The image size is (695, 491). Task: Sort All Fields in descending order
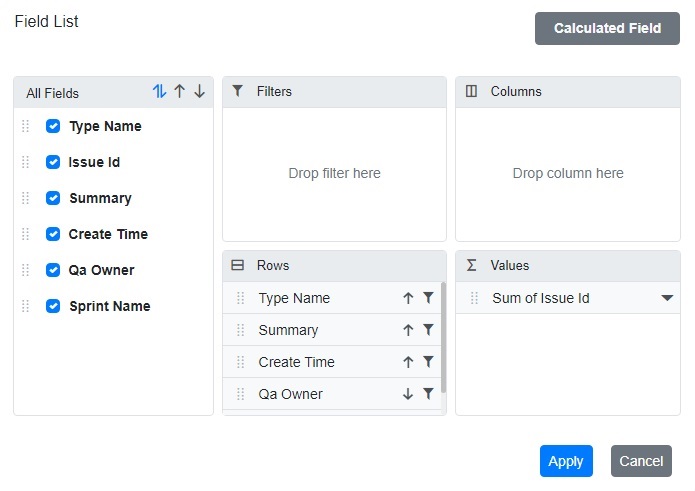199,92
